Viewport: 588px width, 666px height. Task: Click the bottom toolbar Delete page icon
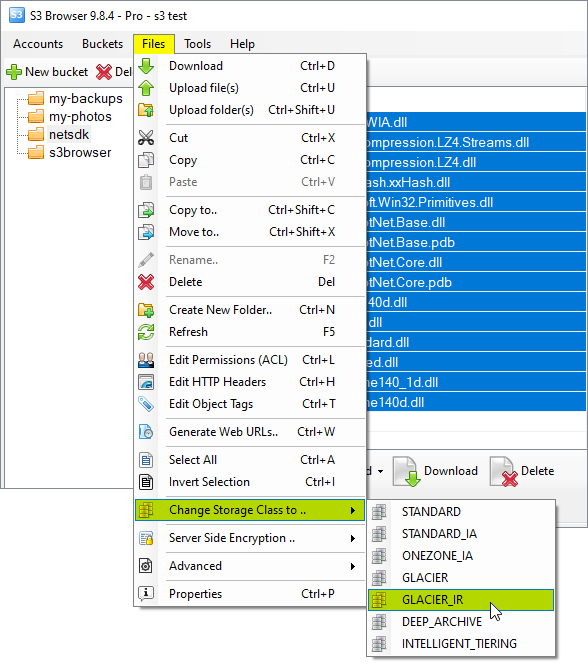[x=504, y=471]
